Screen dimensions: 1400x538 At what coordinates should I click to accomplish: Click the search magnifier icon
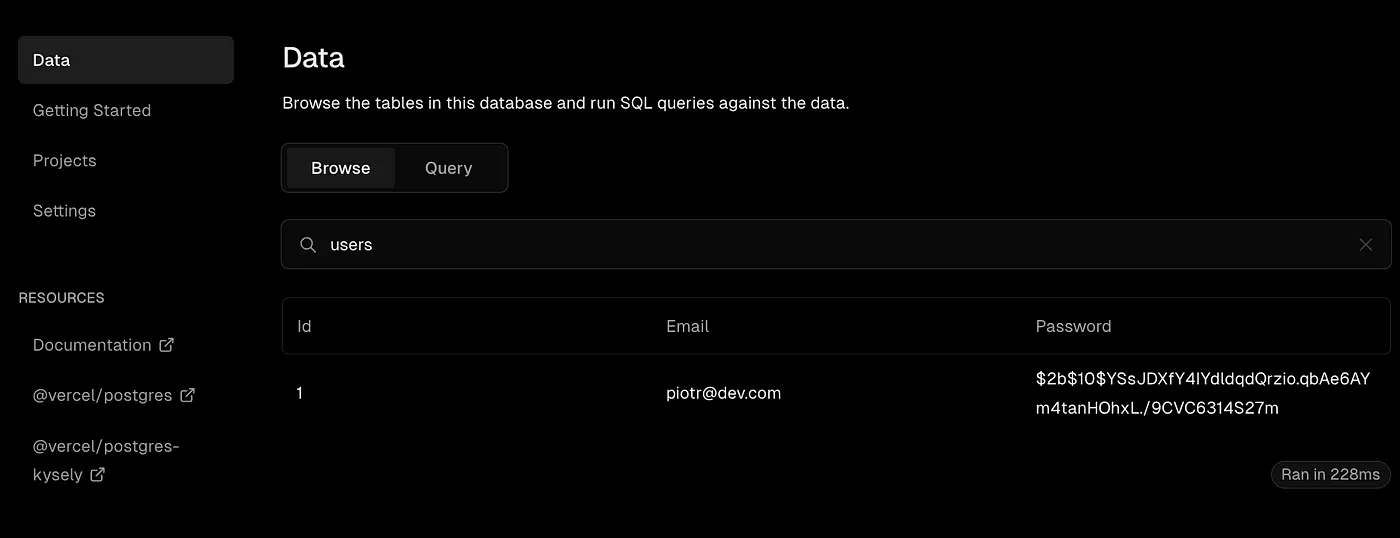pos(309,245)
